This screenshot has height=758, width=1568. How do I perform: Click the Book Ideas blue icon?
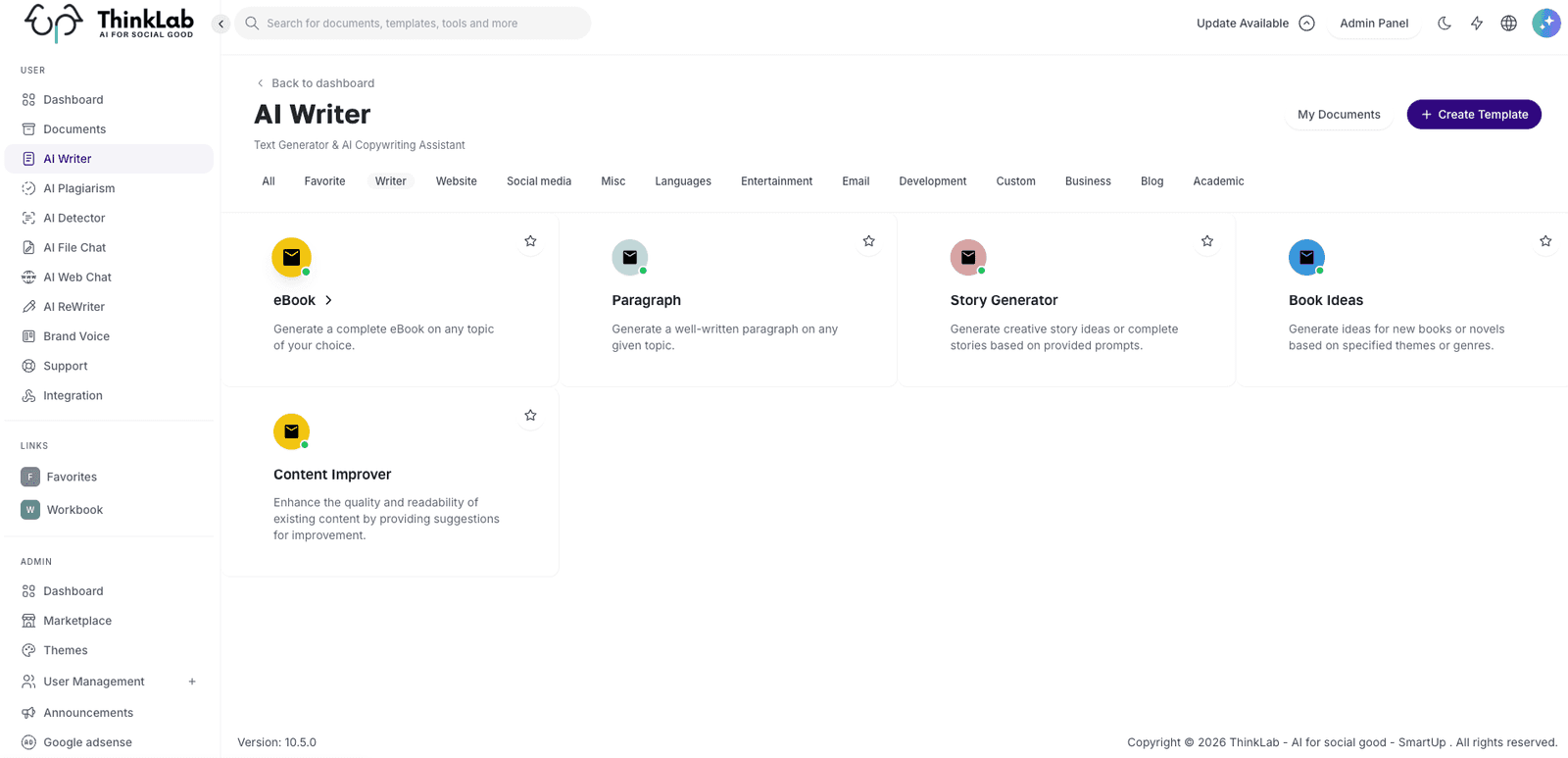1306,257
